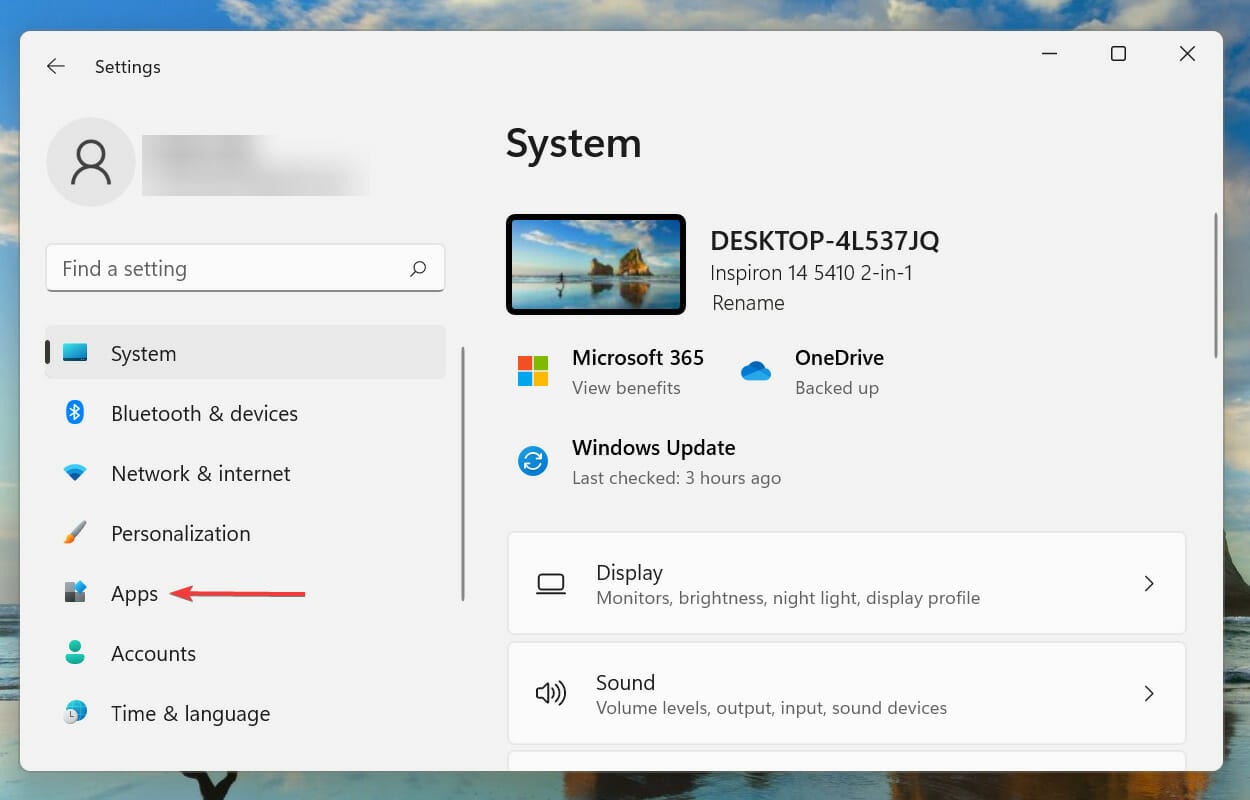Click the Personalization paintbrush icon

coord(75,533)
